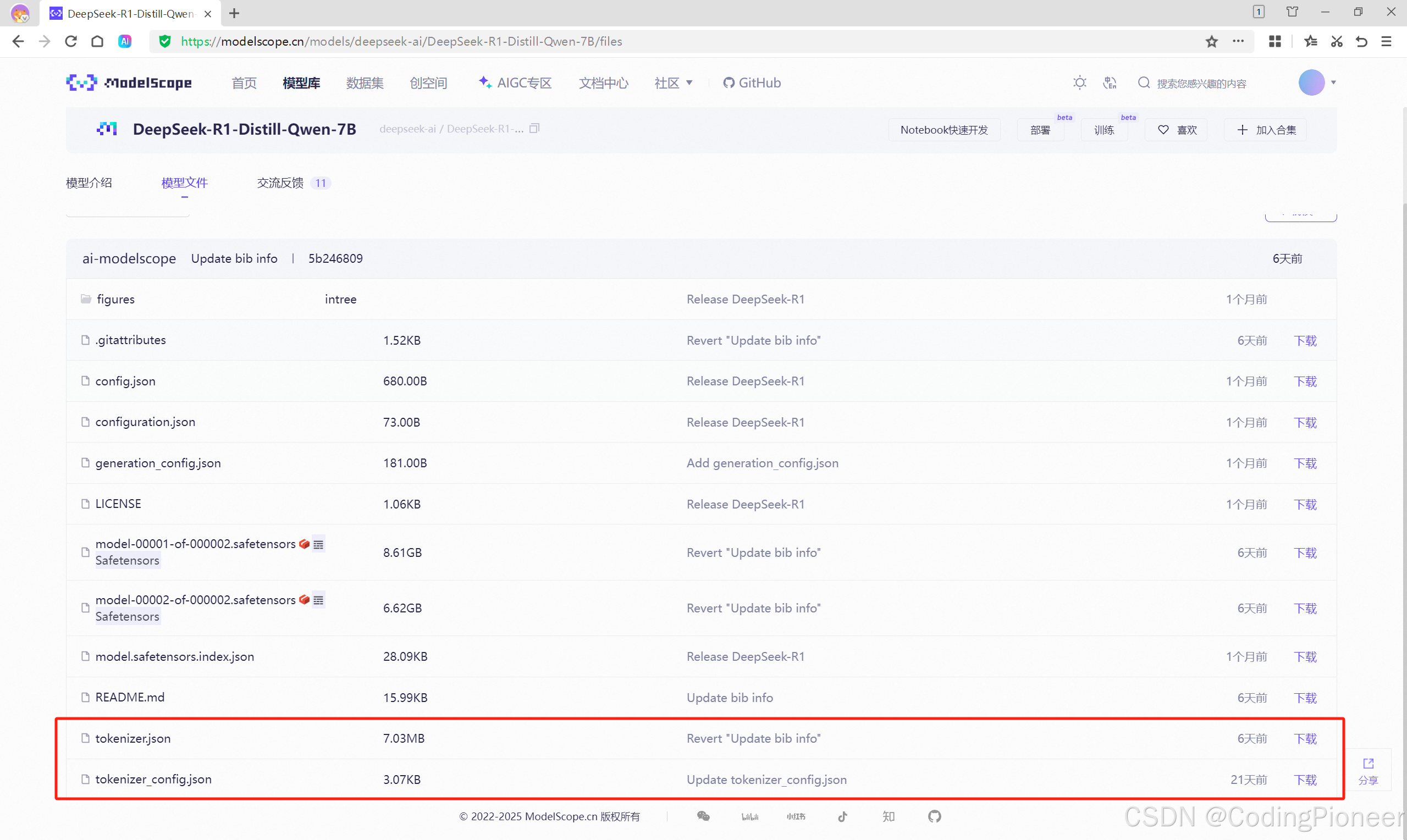
Task: Click the search input field
Action: coord(1201,83)
